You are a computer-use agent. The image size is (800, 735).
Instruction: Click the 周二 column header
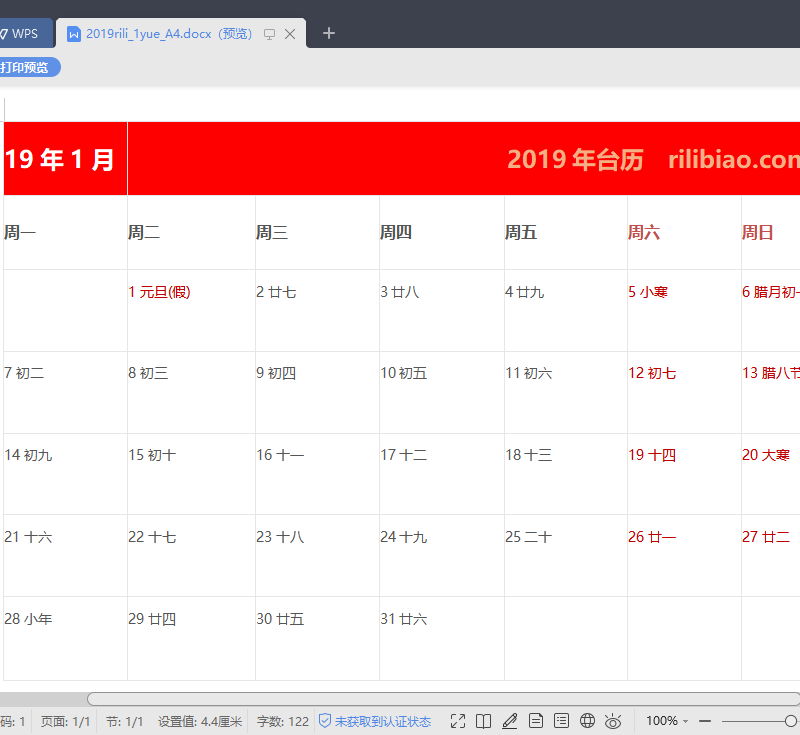coord(191,233)
